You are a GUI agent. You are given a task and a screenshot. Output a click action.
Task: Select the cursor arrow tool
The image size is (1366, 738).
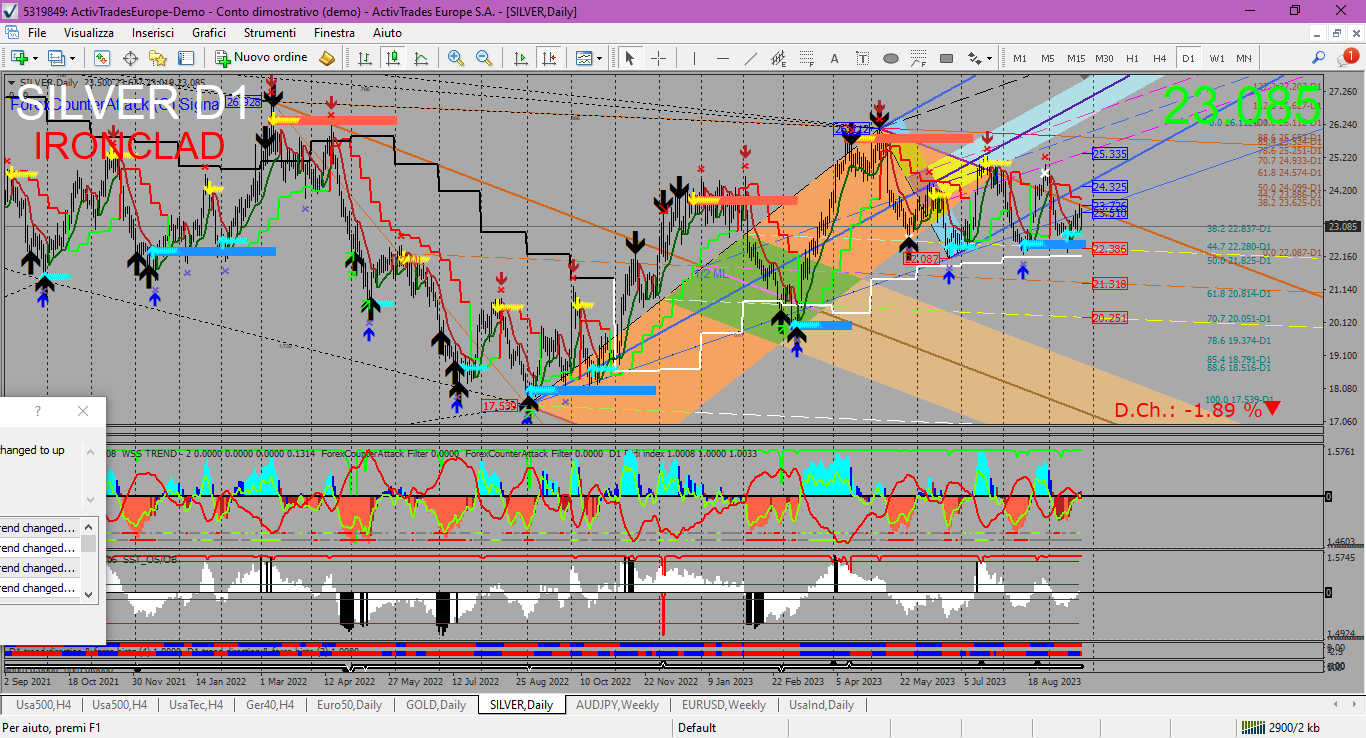tap(630, 58)
